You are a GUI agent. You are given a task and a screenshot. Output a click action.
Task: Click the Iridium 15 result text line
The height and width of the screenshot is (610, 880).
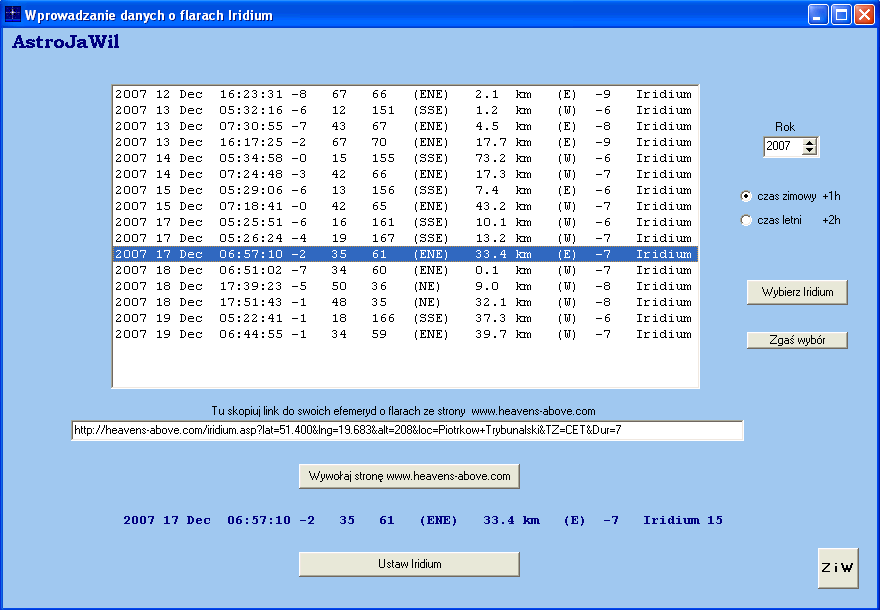point(423,520)
